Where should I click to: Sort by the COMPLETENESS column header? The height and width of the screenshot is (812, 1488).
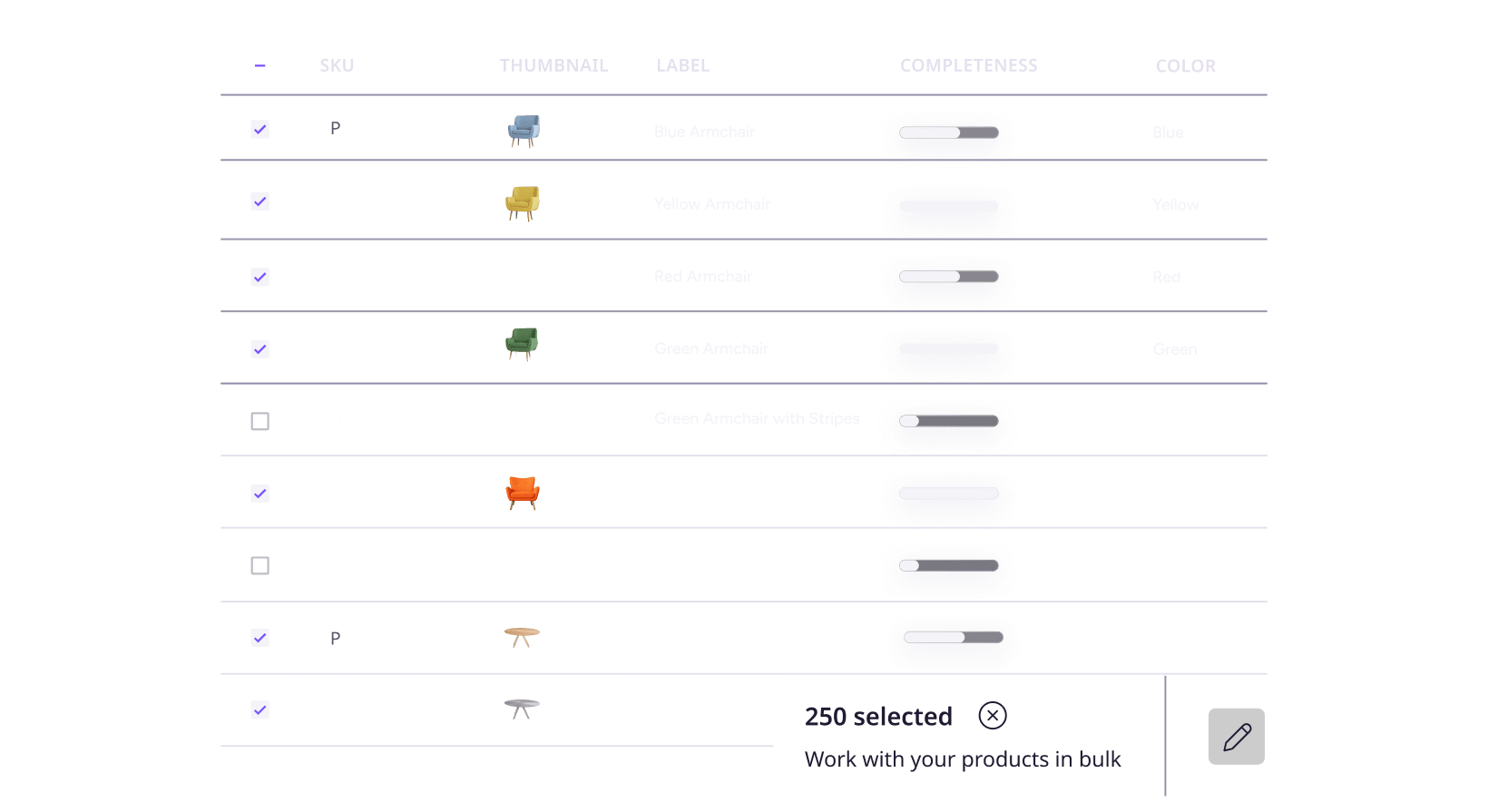click(968, 65)
